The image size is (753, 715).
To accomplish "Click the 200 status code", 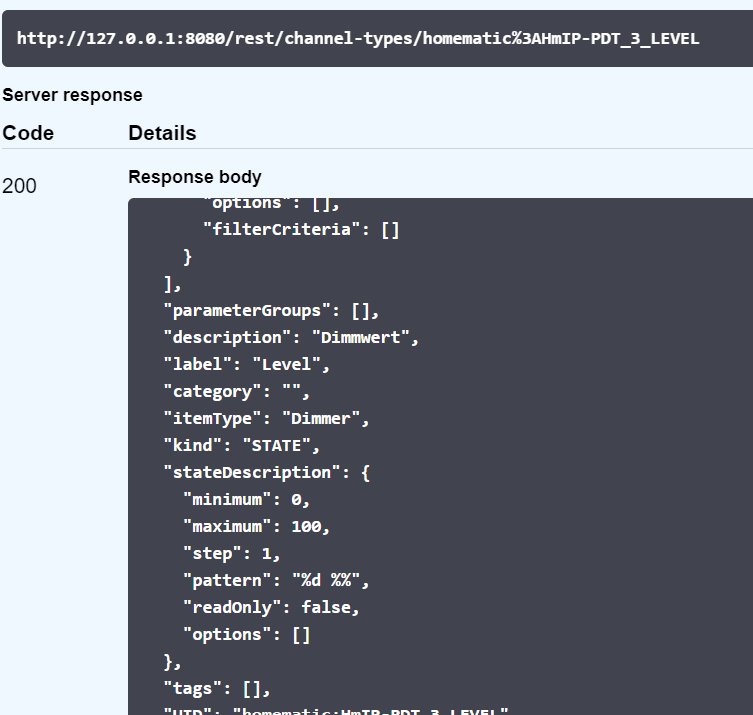I will click(x=19, y=186).
